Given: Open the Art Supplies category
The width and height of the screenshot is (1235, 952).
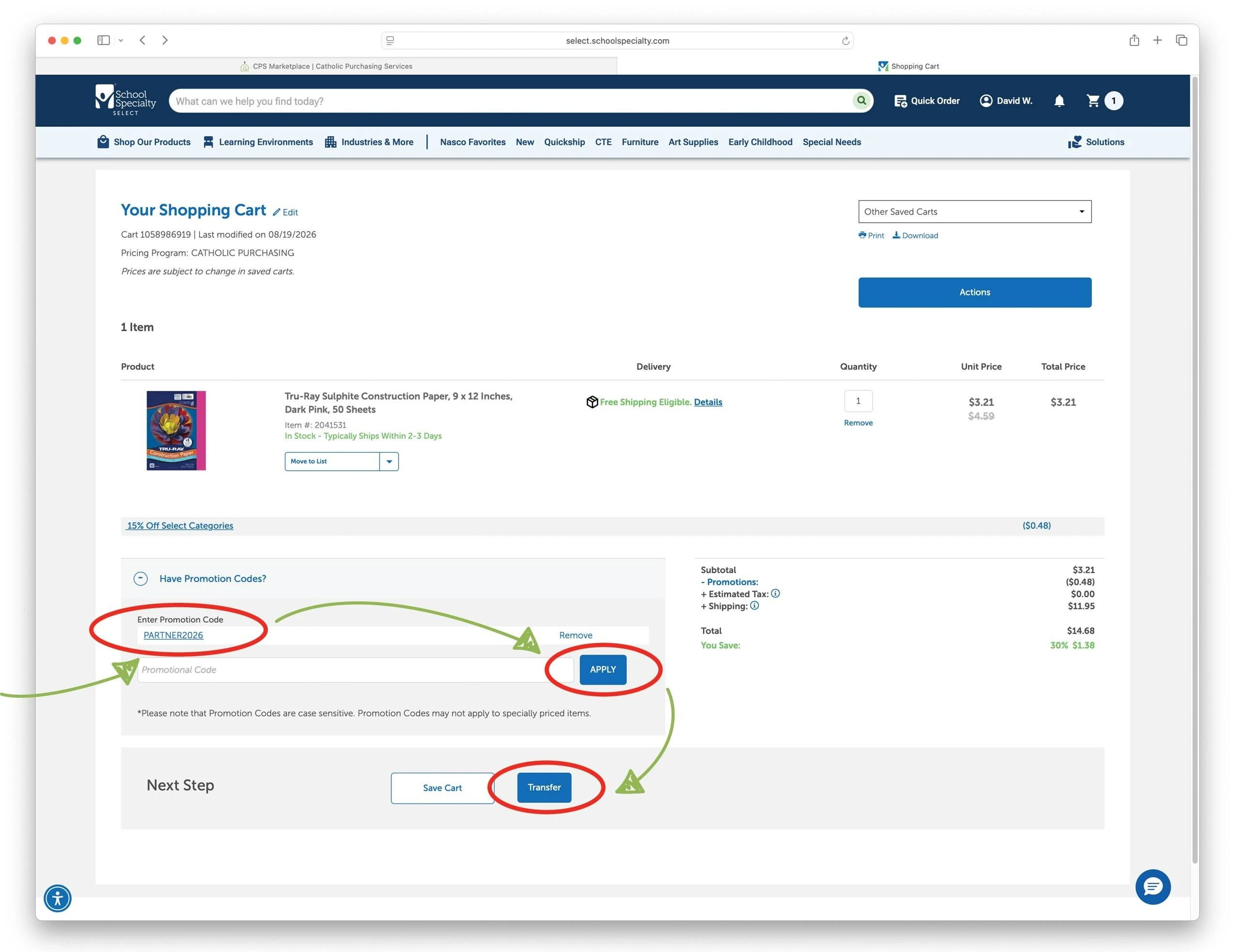Looking at the screenshot, I should [693, 142].
